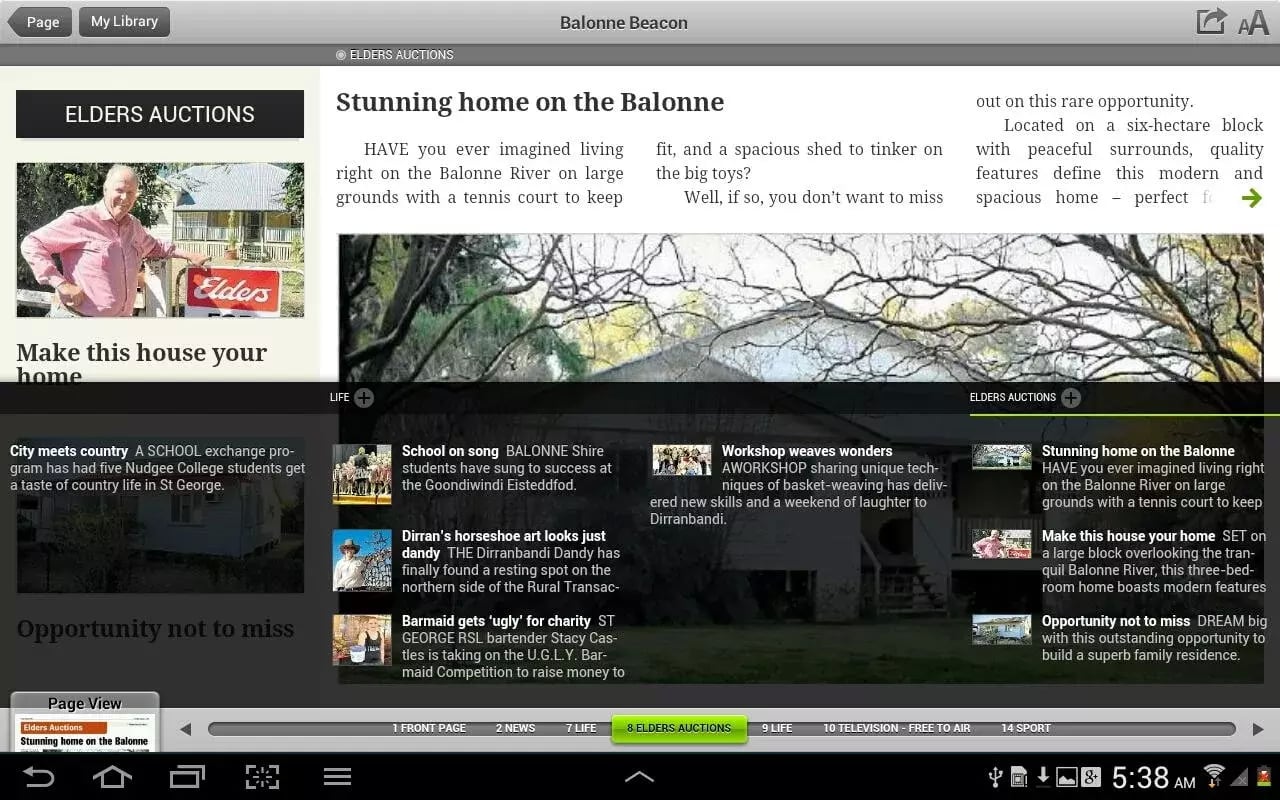This screenshot has width=1280, height=800.
Task: Jump to 1 FRONT PAGE in page bar
Action: point(429,728)
